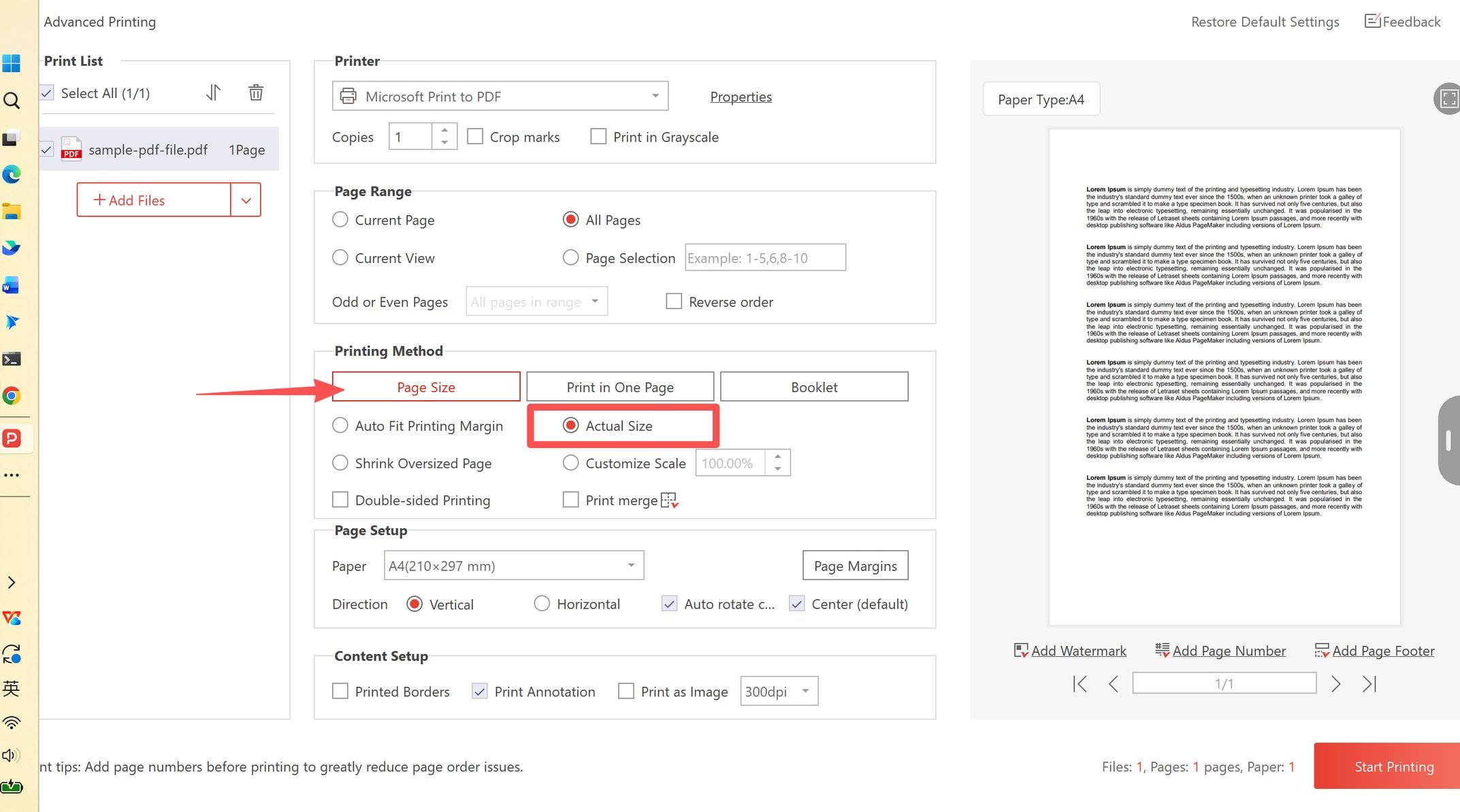Screen dimensions: 1460x812
Task: Check the Reverse order option
Action: pyautogui.click(x=674, y=302)
